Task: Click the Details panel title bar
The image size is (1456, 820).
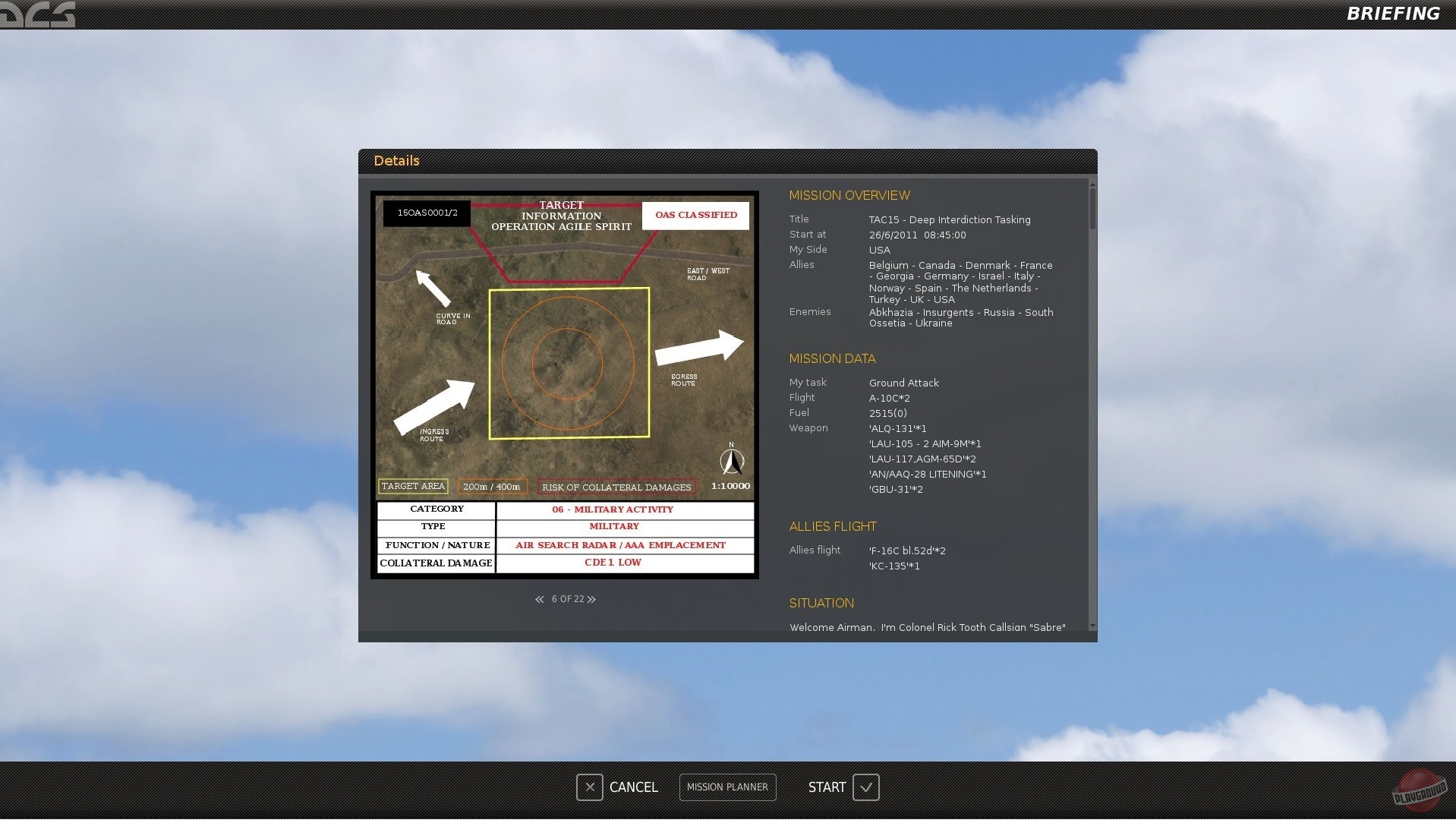Action: [x=396, y=160]
